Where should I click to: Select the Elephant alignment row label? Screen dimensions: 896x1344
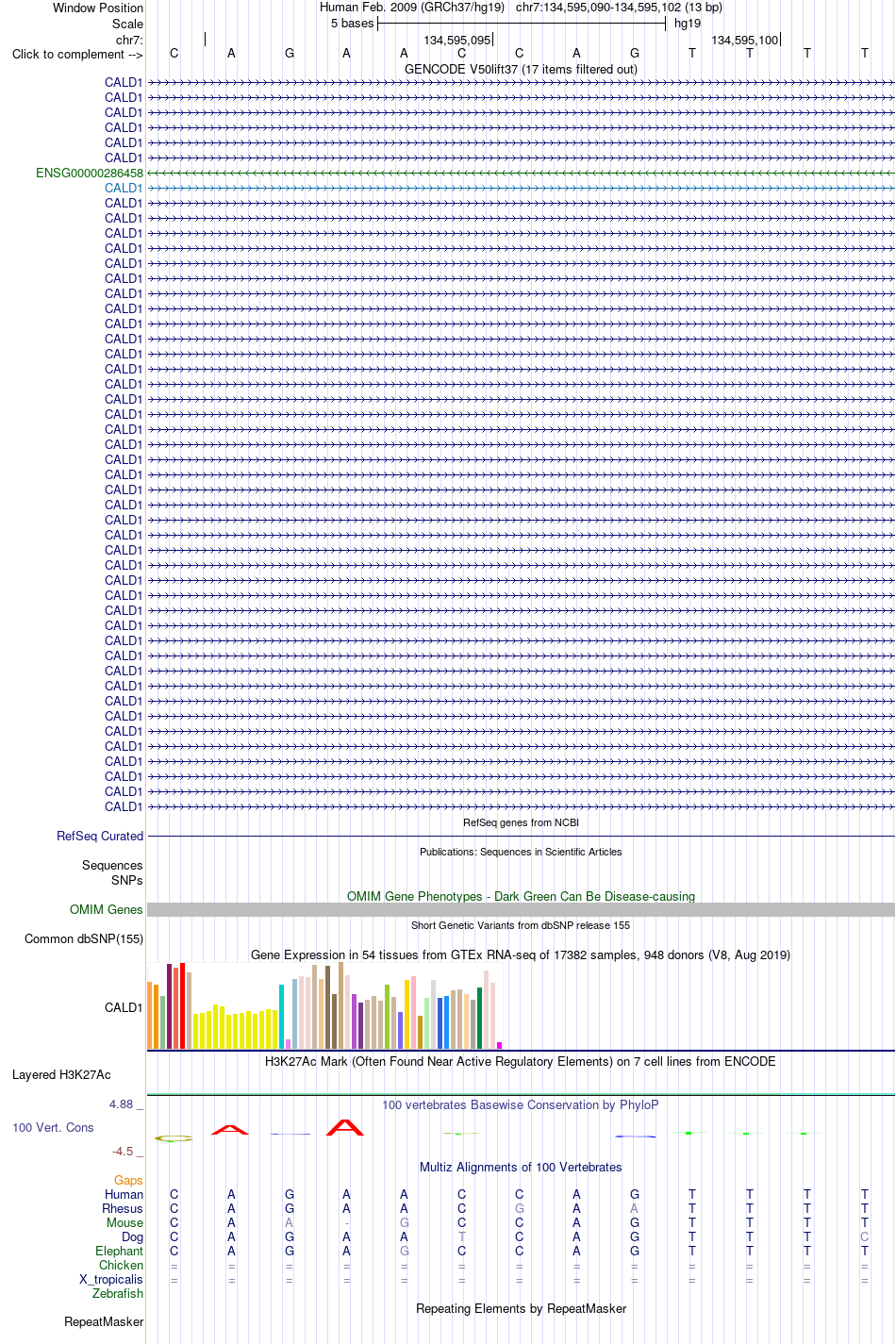tap(119, 1251)
